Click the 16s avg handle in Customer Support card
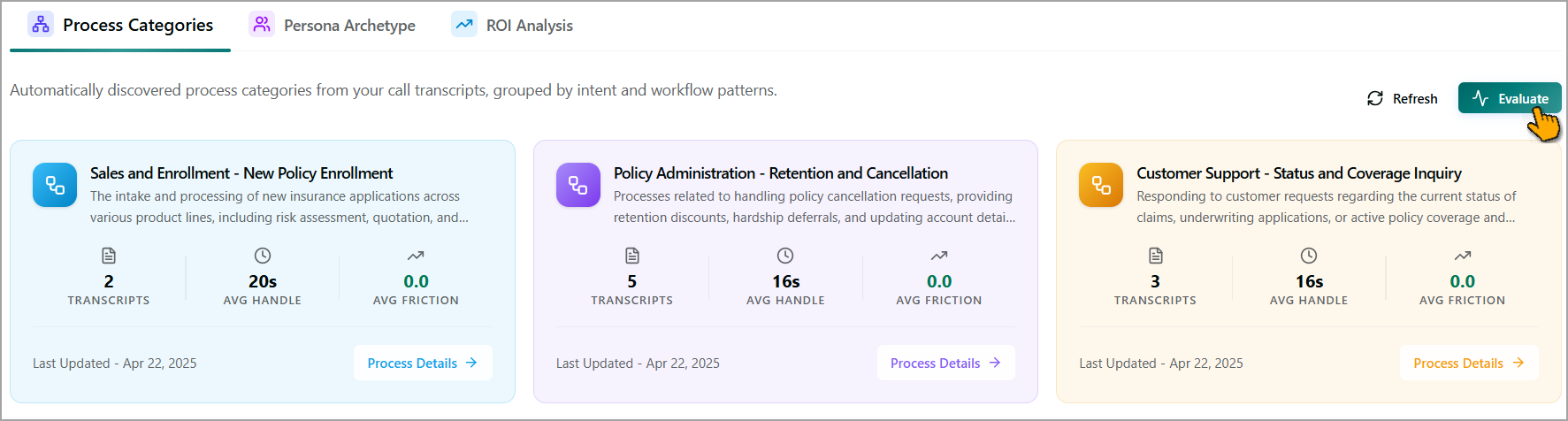The height and width of the screenshot is (421, 1568). click(x=1310, y=281)
